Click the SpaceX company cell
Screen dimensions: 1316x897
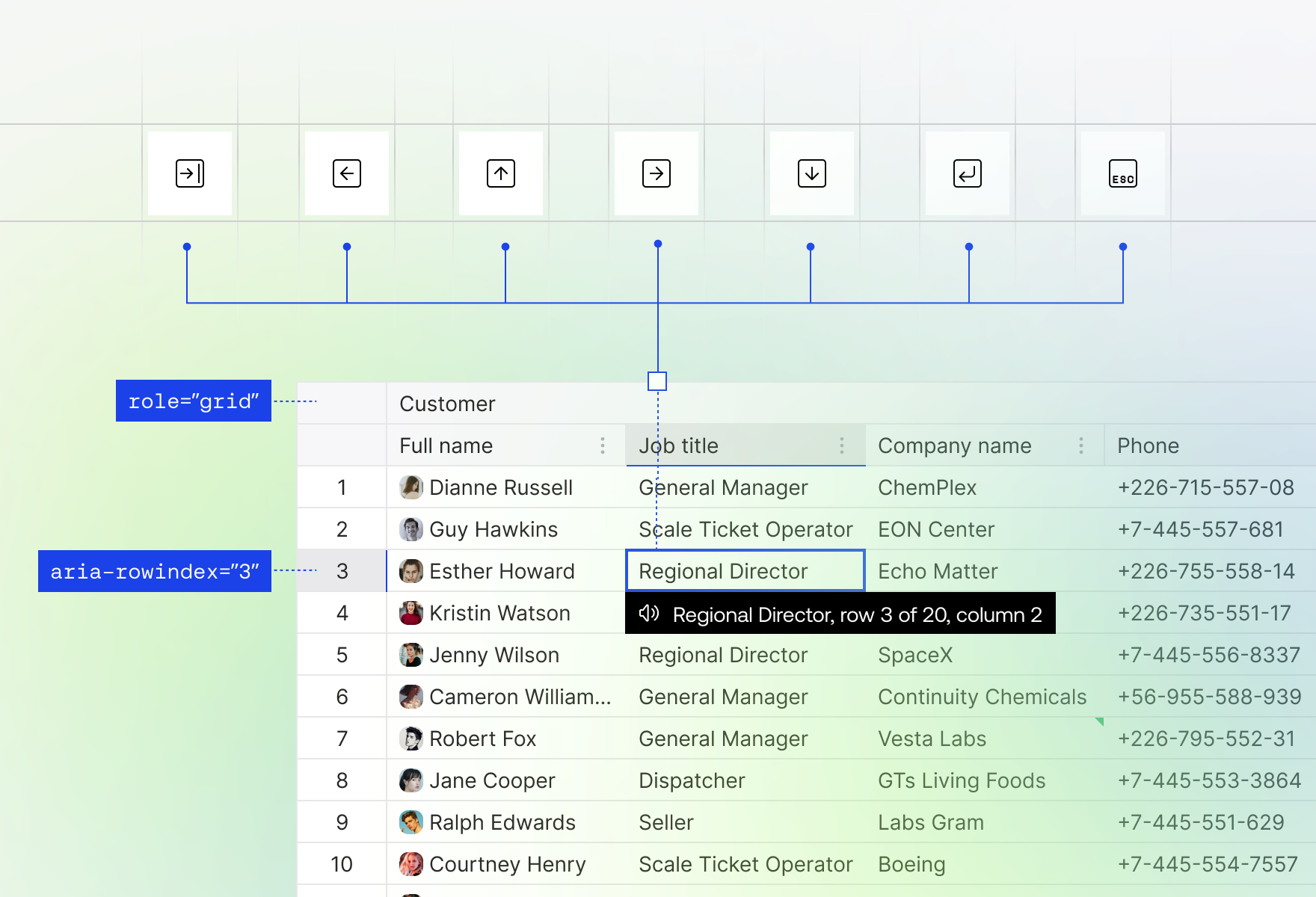[985, 655]
